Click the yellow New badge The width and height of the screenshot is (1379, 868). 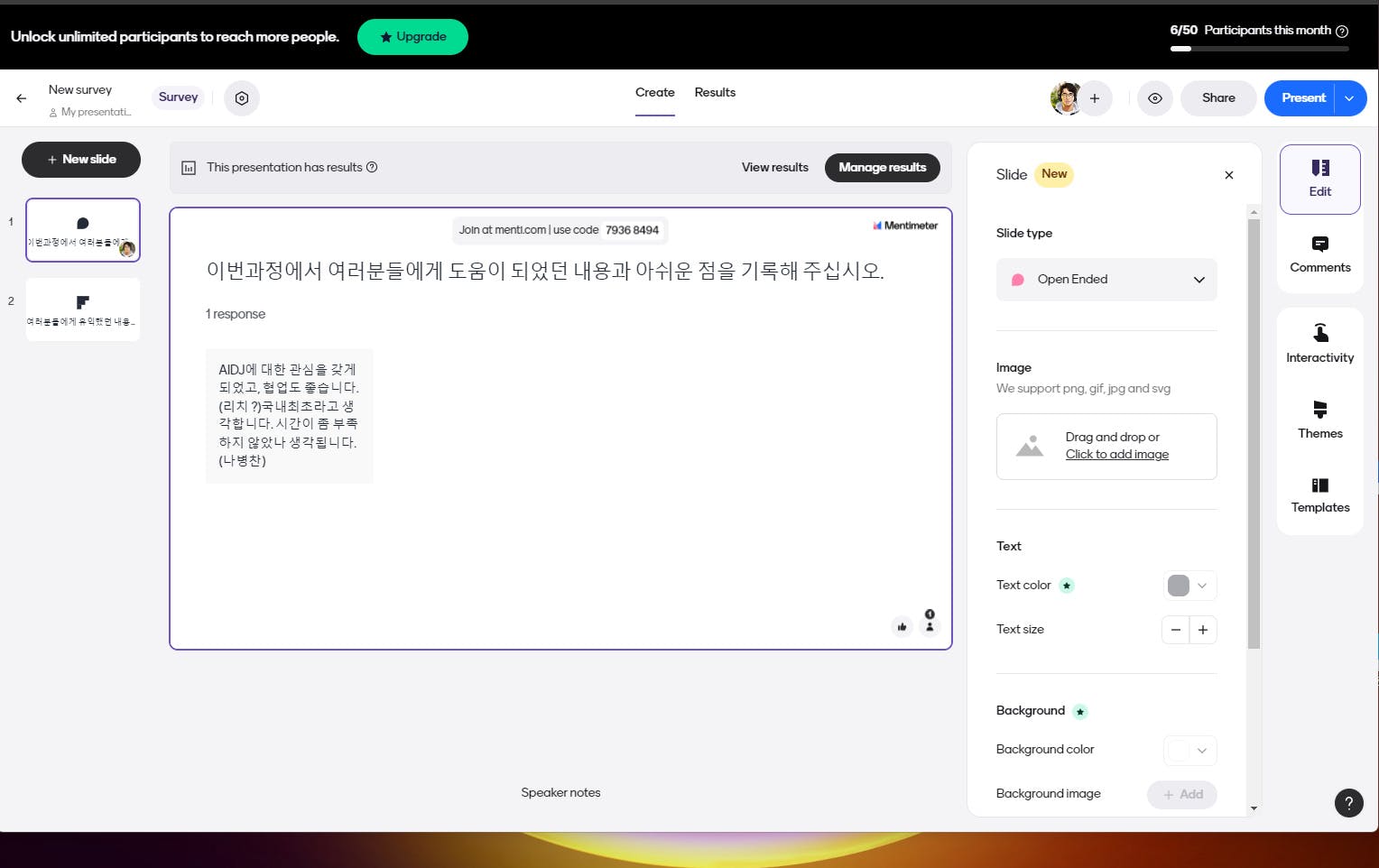pyautogui.click(x=1054, y=174)
